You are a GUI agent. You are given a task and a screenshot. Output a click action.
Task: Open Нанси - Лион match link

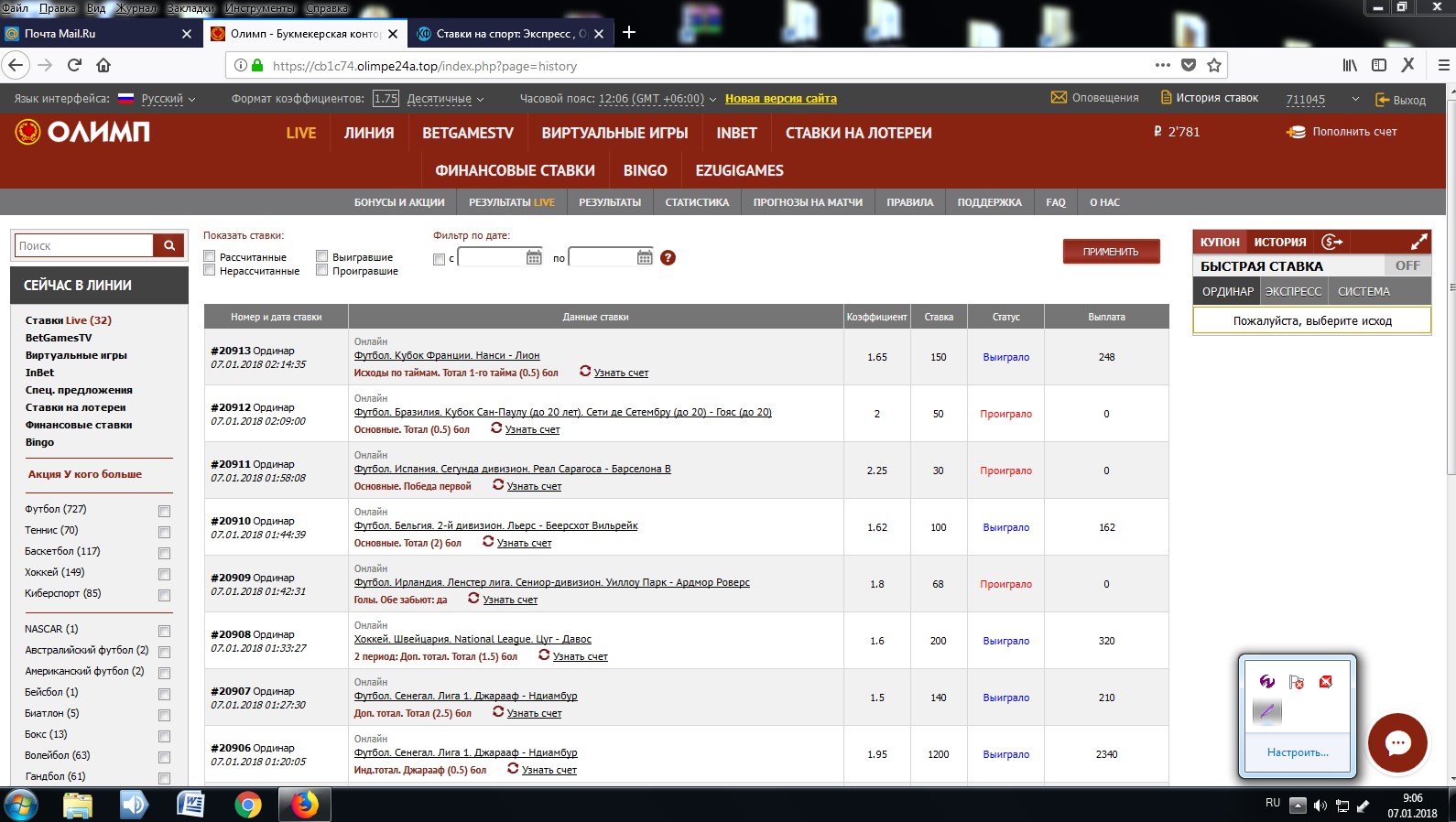click(447, 355)
